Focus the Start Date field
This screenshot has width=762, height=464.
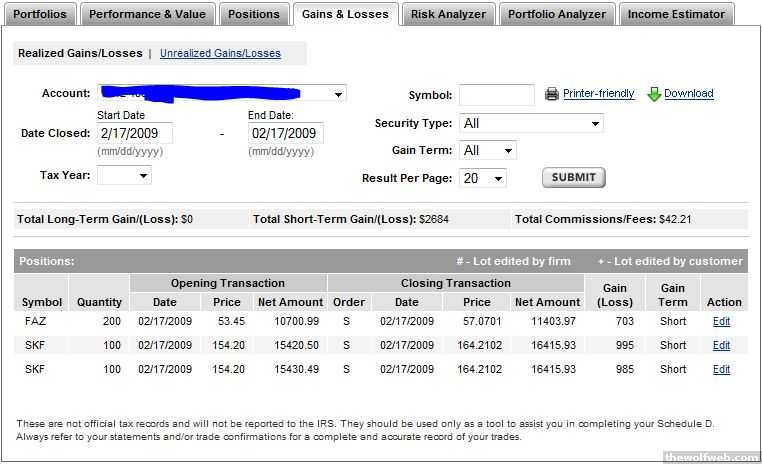tap(134, 133)
